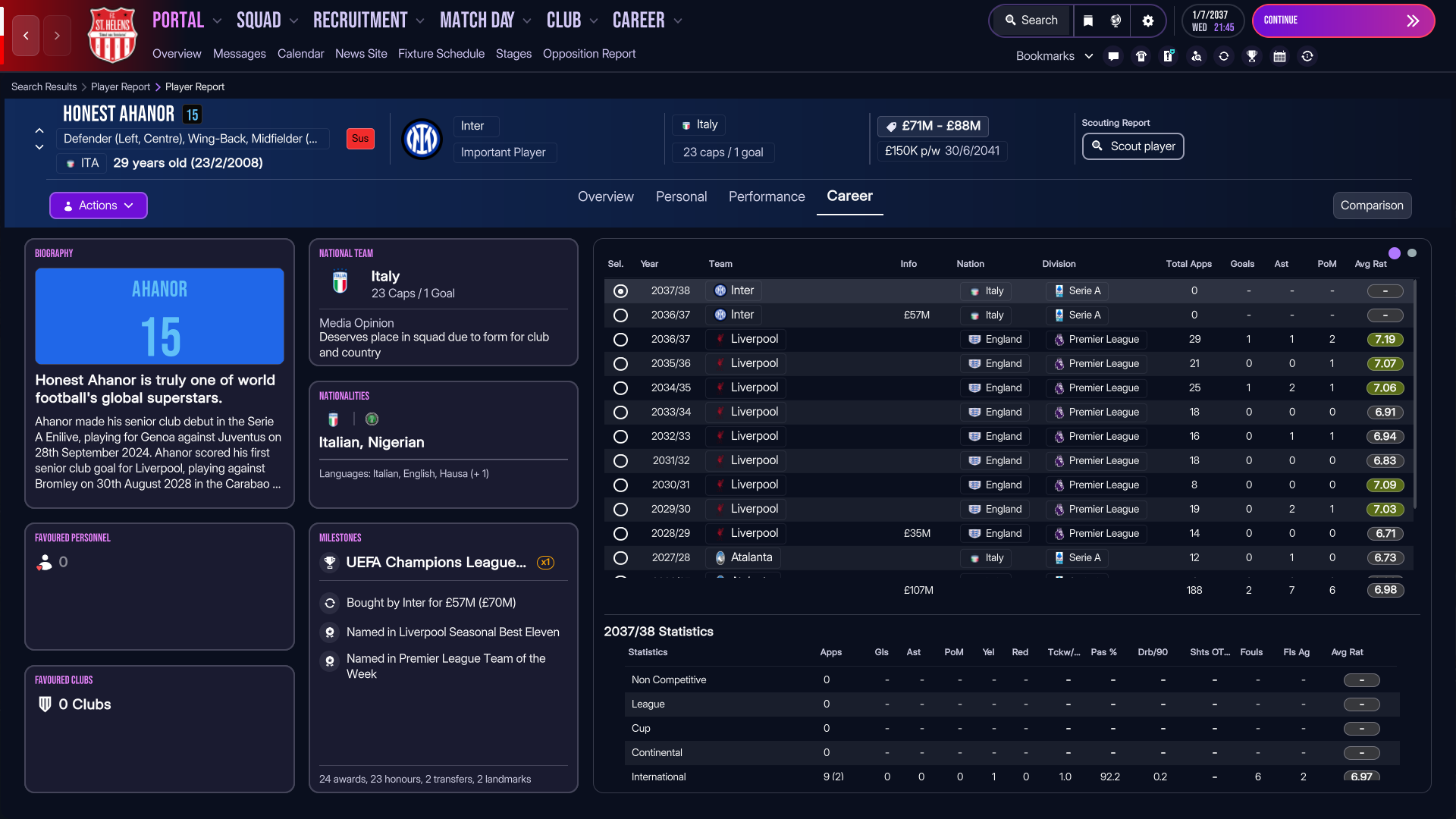The image size is (1456, 819).
Task: Expand the Bookmarks dropdown
Action: click(x=1054, y=56)
